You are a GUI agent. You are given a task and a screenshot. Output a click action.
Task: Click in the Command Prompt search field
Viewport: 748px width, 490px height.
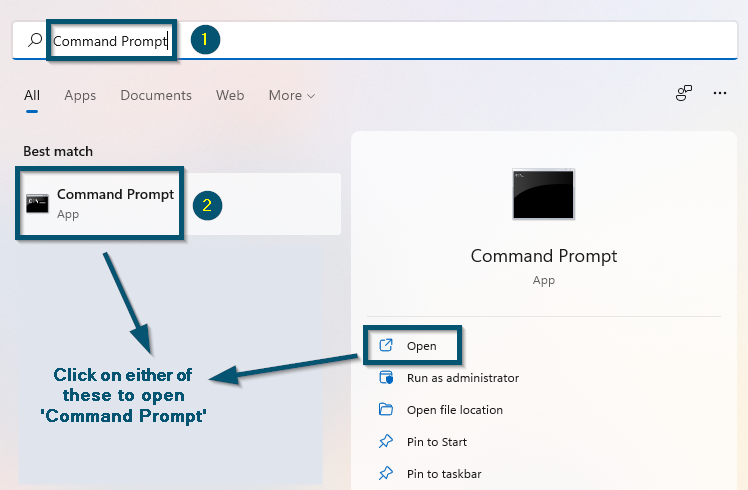[375, 41]
